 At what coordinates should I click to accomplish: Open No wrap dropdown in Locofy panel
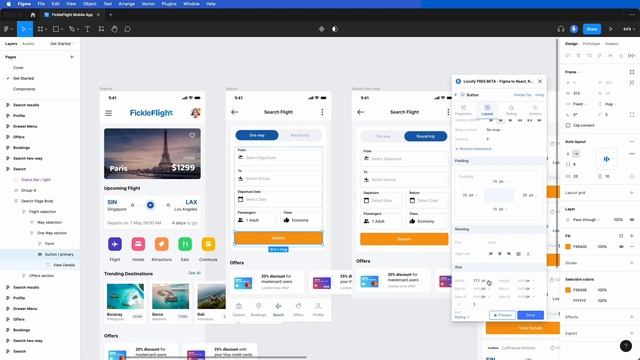pos(494,130)
